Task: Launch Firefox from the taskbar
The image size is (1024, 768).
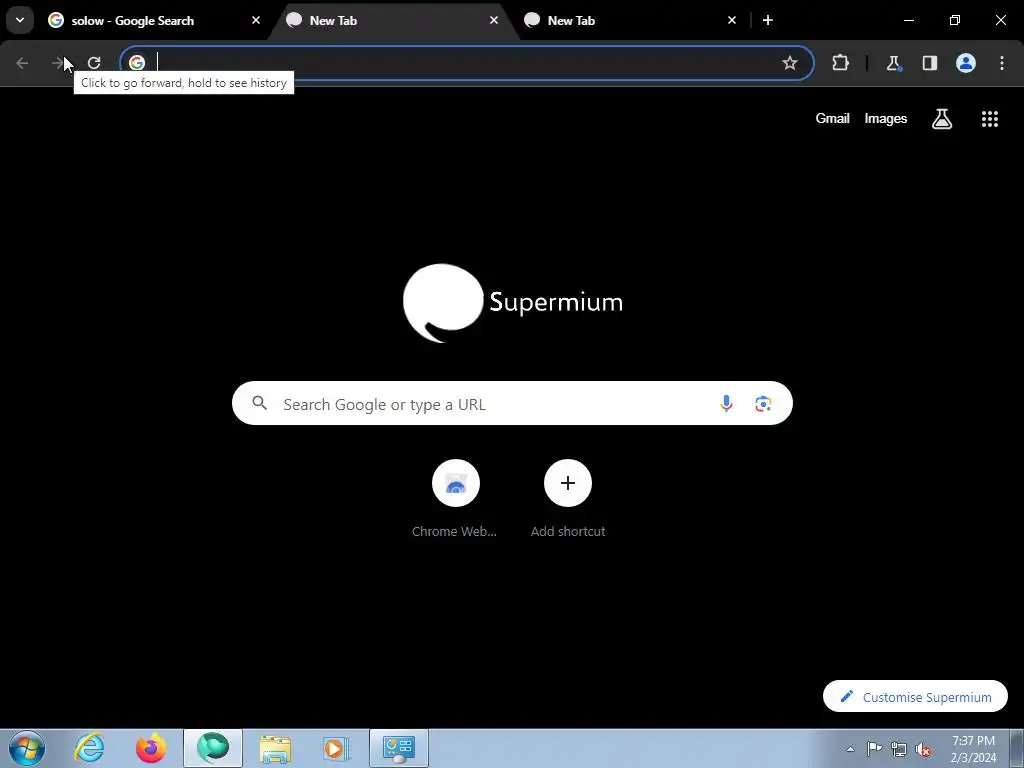Action: pyautogui.click(x=150, y=748)
